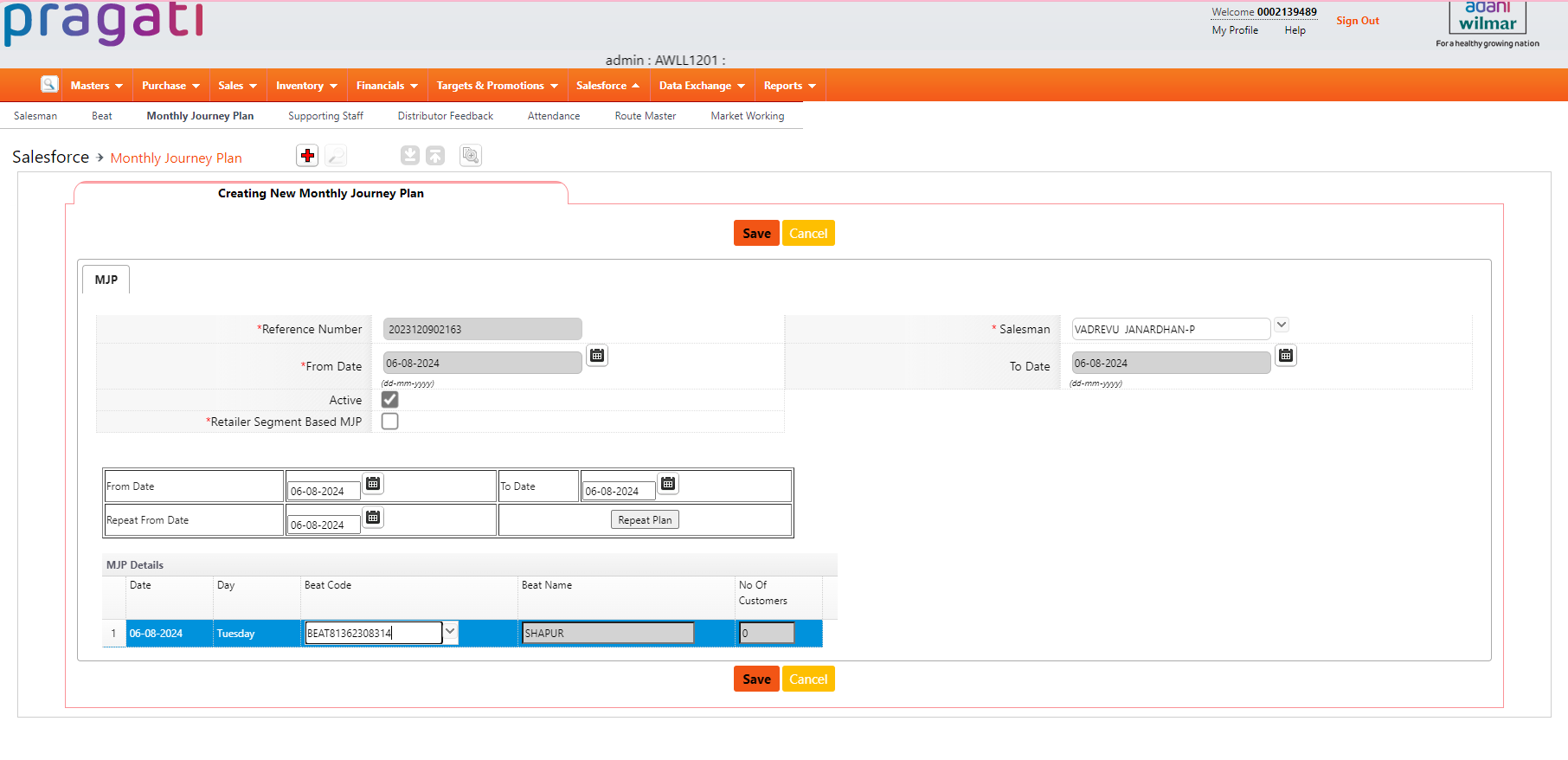The image size is (1568, 760).
Task: Click the Reference Number field
Action: [482, 329]
